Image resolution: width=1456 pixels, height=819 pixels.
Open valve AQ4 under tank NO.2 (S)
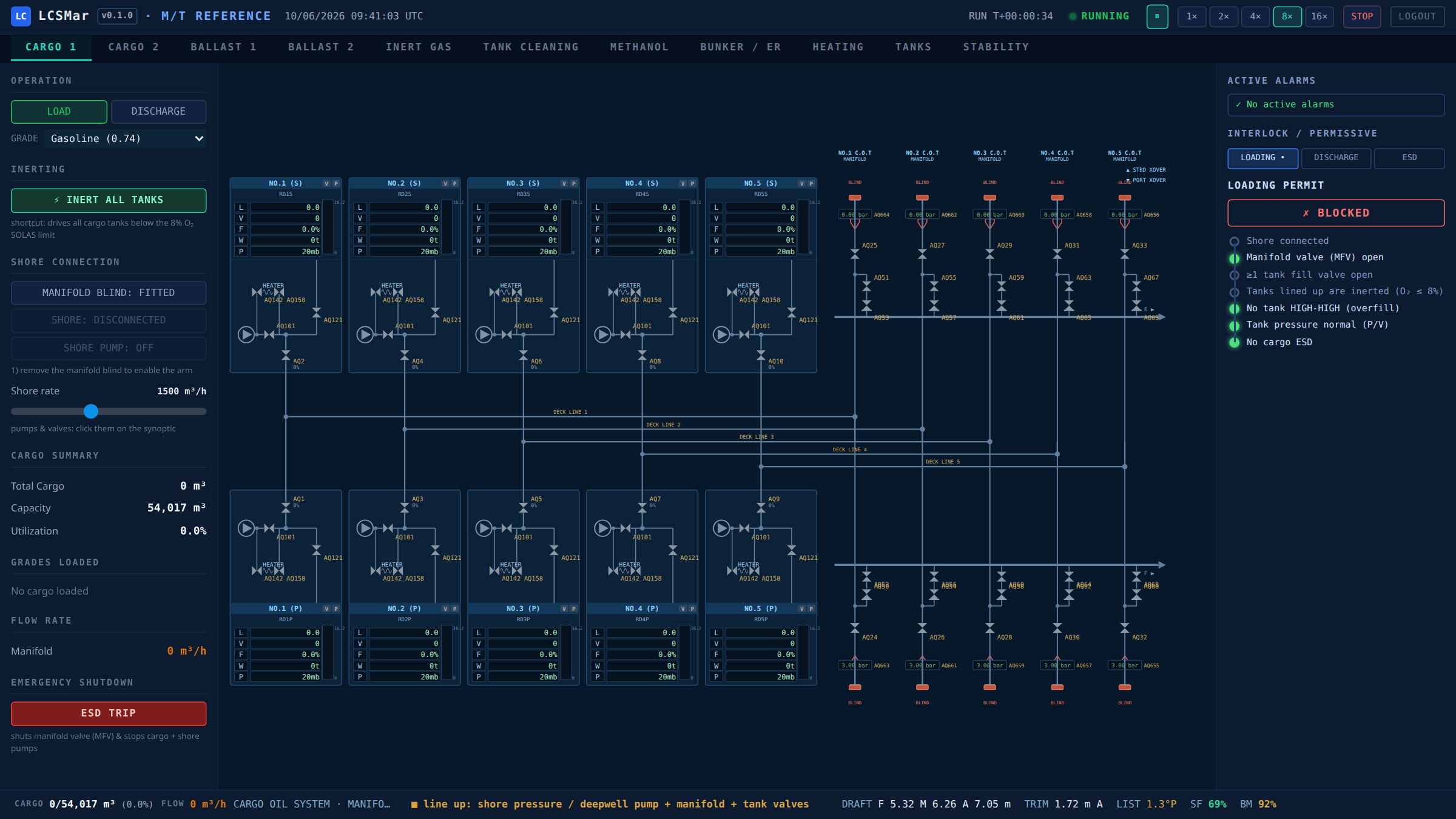coord(405,356)
